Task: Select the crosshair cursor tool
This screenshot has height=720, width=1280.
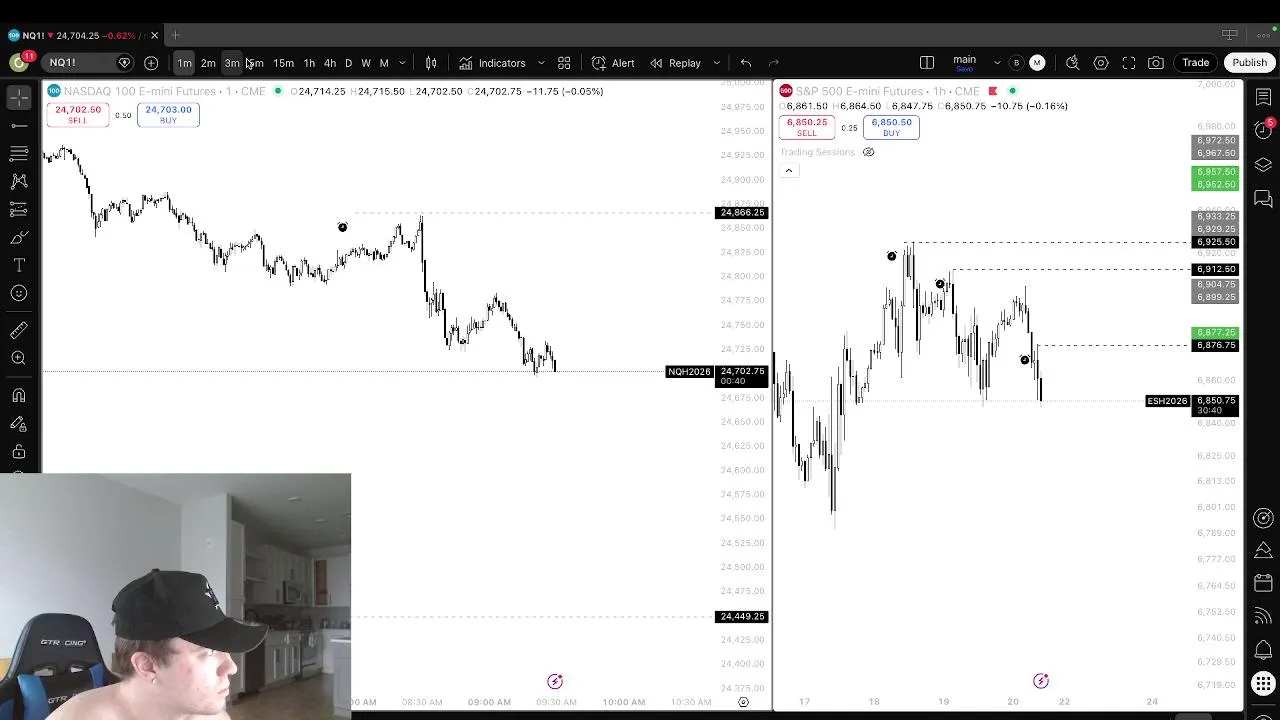Action: pos(19,98)
